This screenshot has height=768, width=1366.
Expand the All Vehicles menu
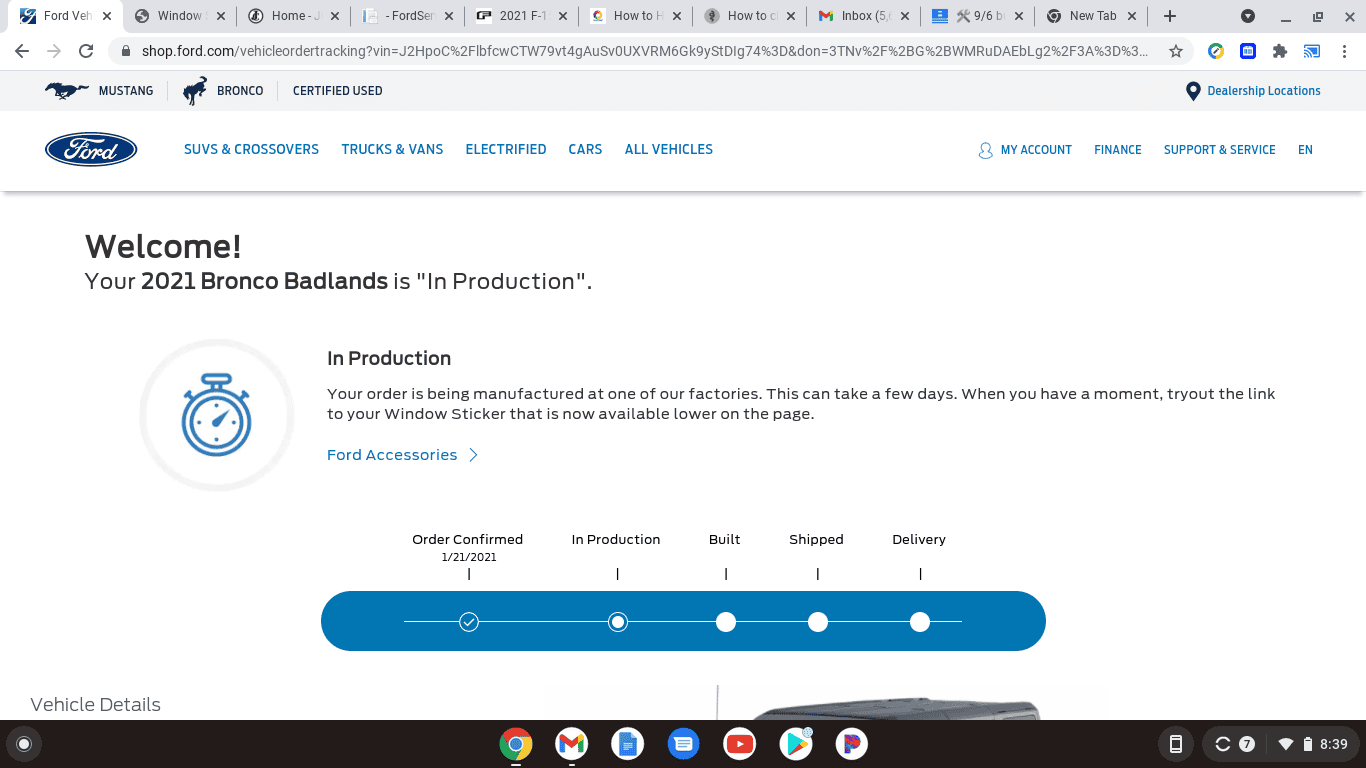669,149
